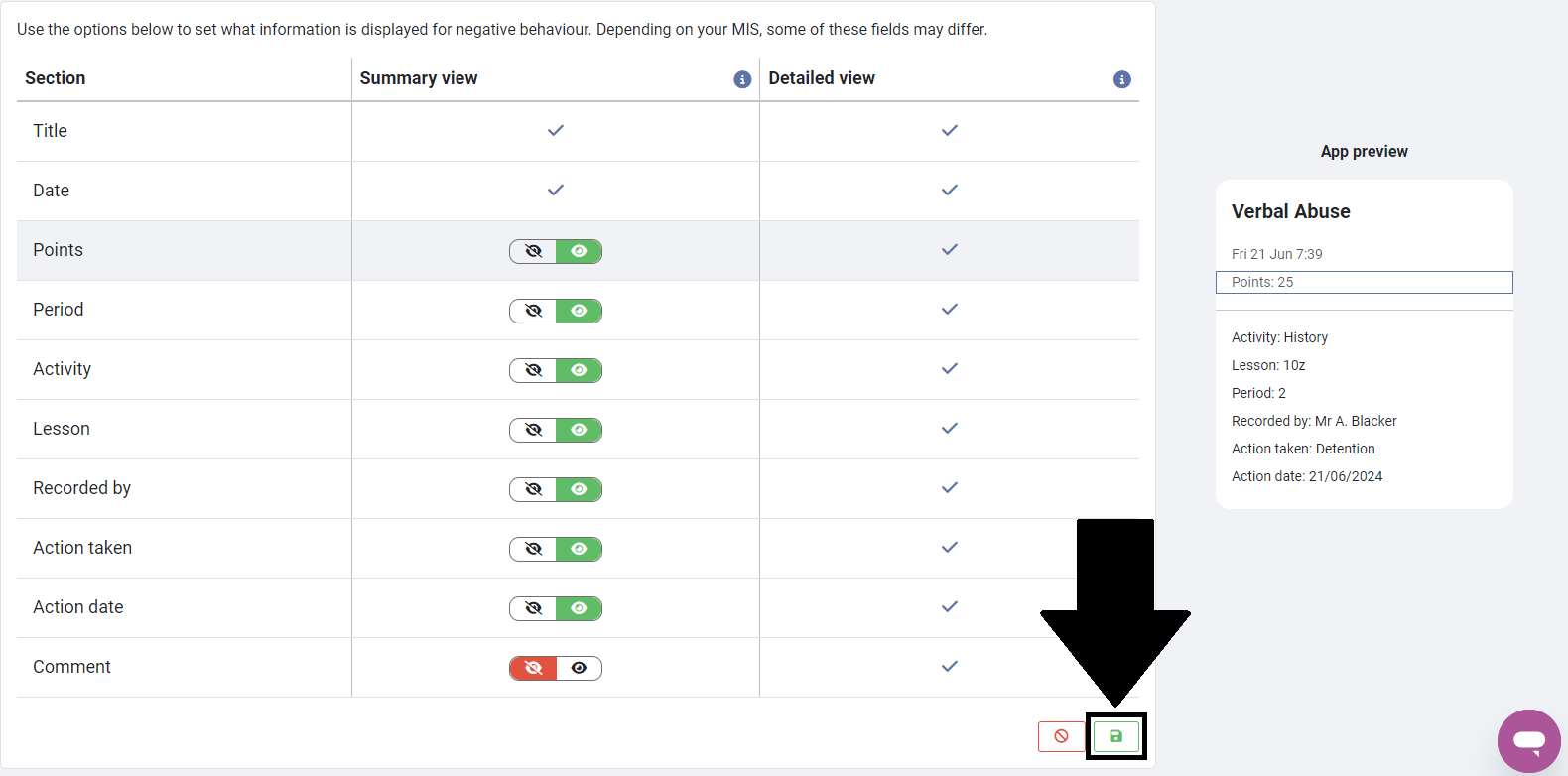Click the red cancel icon button
This screenshot has height=776, width=1568.
(1061, 736)
